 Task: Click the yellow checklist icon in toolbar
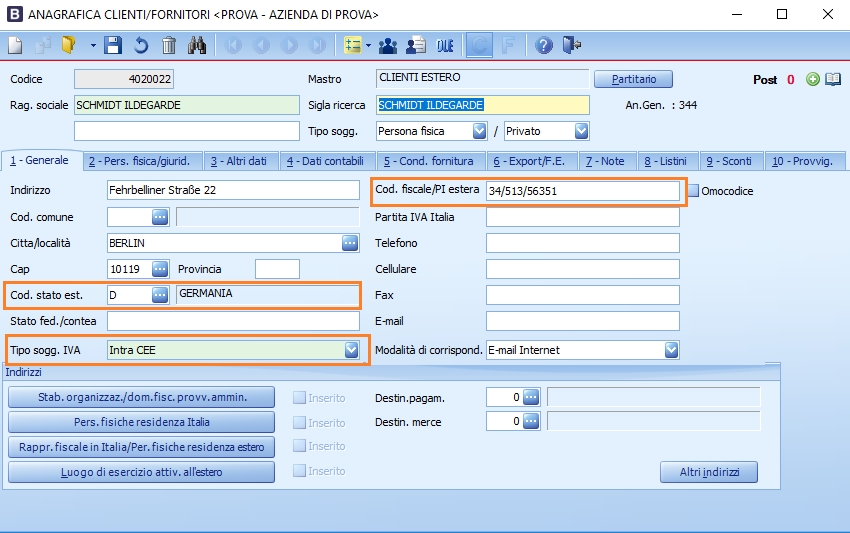pyautogui.click(x=353, y=46)
